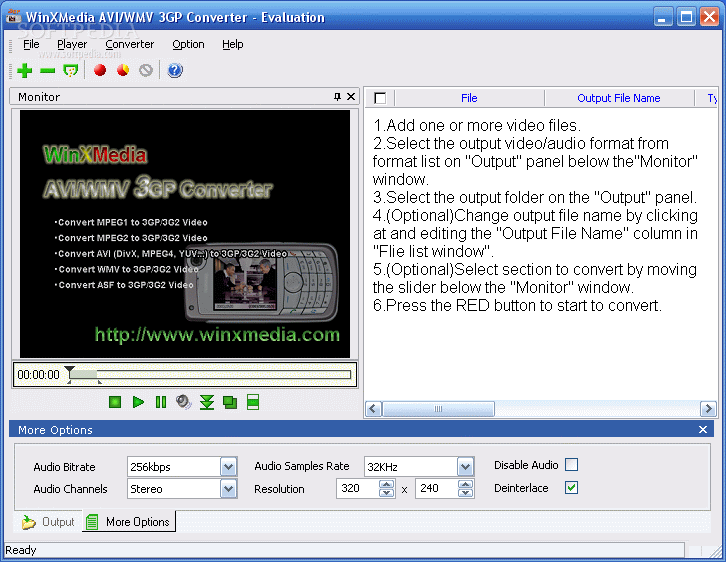Open the Audio Channels dropdown
Screen dimensions: 726x562
(x=229, y=489)
